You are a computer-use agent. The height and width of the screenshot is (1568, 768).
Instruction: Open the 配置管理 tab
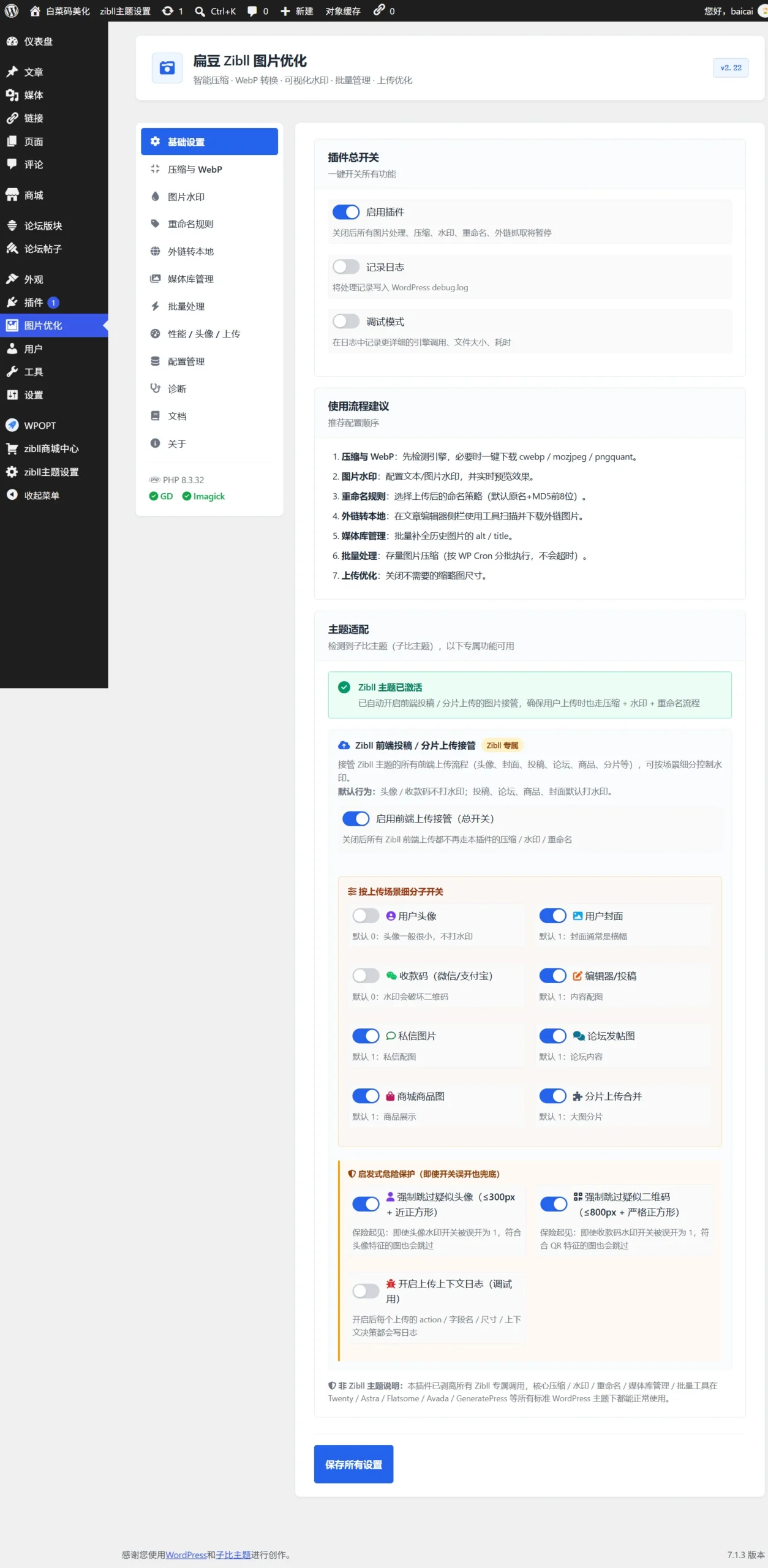pos(209,361)
